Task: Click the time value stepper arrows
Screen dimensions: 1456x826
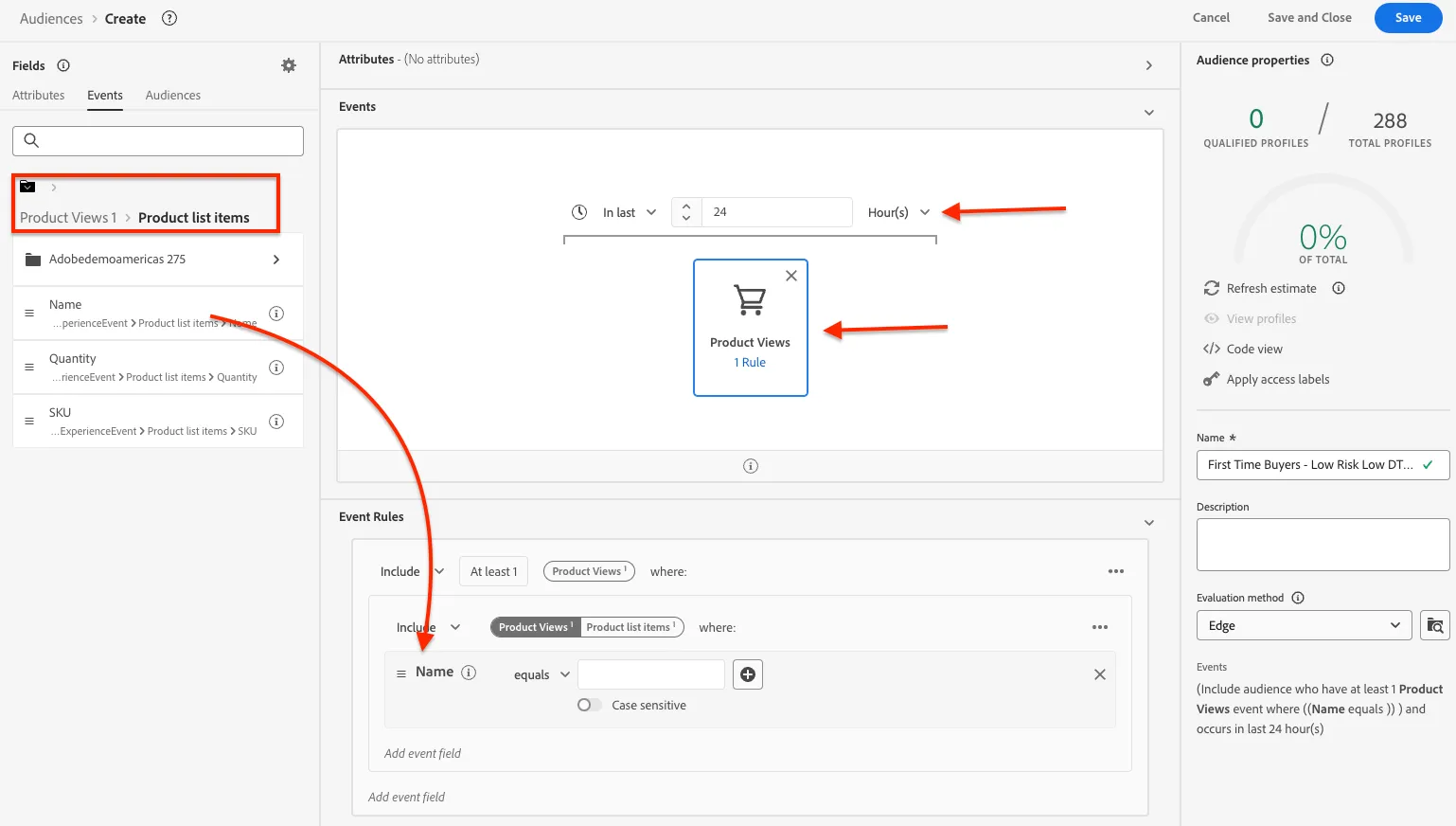Action: click(x=686, y=212)
